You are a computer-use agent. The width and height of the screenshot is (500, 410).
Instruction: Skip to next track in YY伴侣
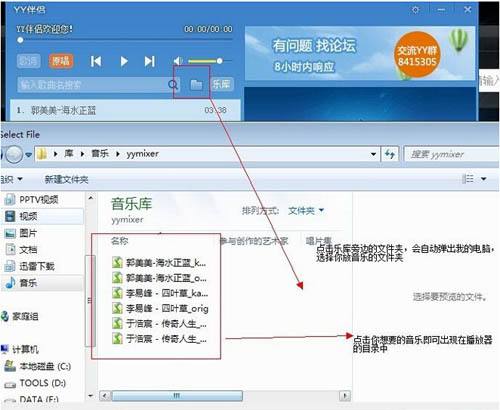pyautogui.click(x=149, y=61)
